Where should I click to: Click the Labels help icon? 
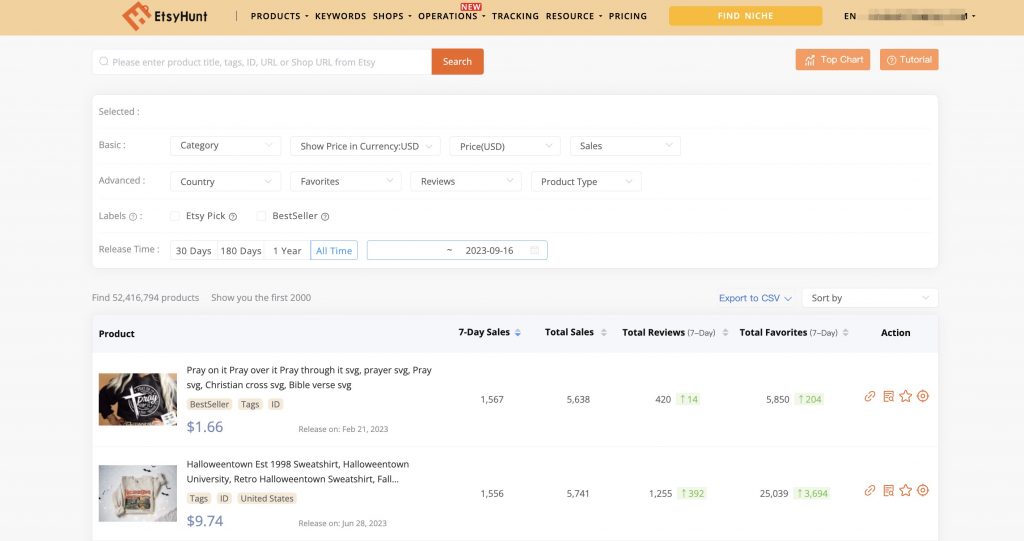pos(133,217)
